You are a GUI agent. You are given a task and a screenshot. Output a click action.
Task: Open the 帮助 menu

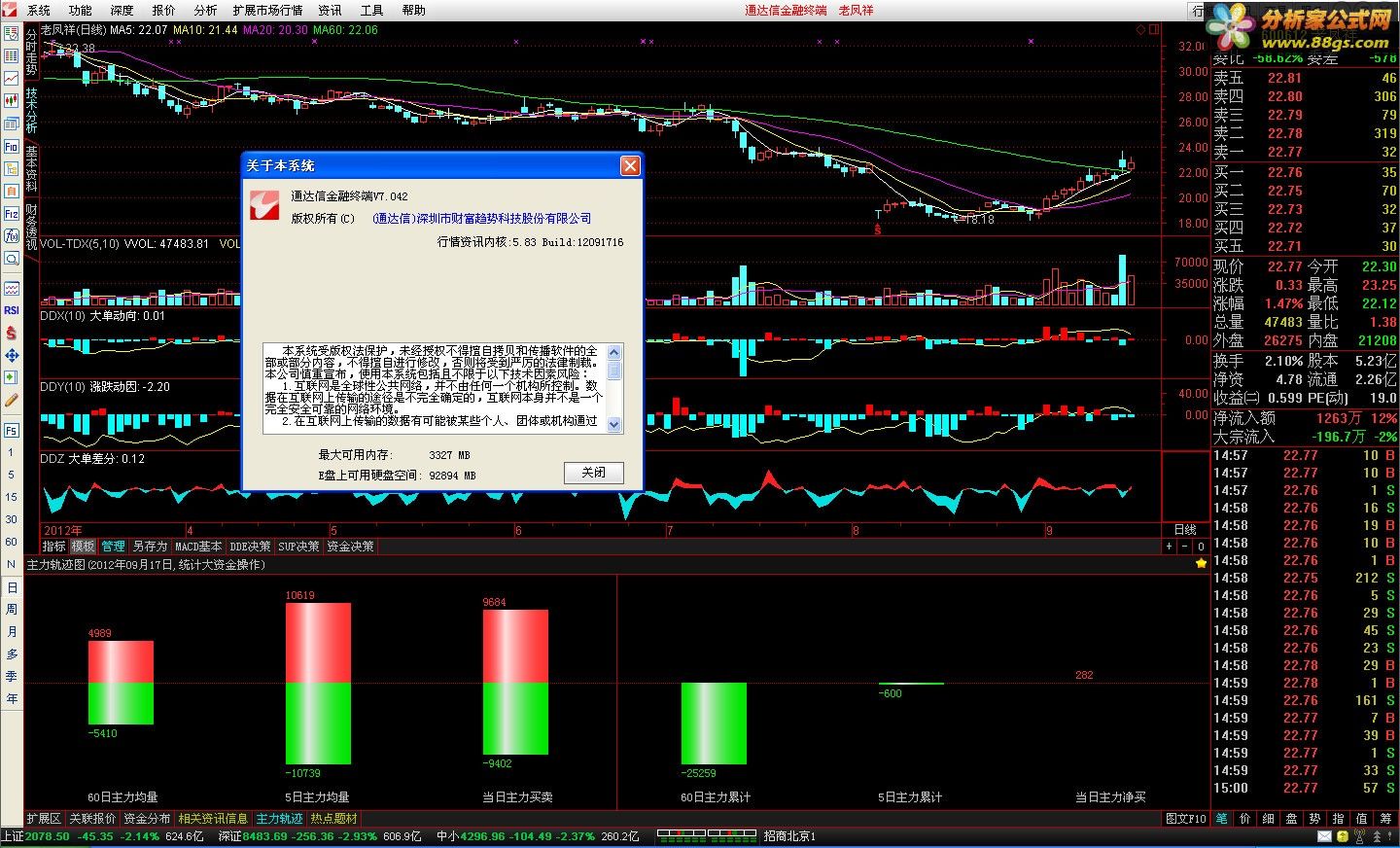coord(413,10)
